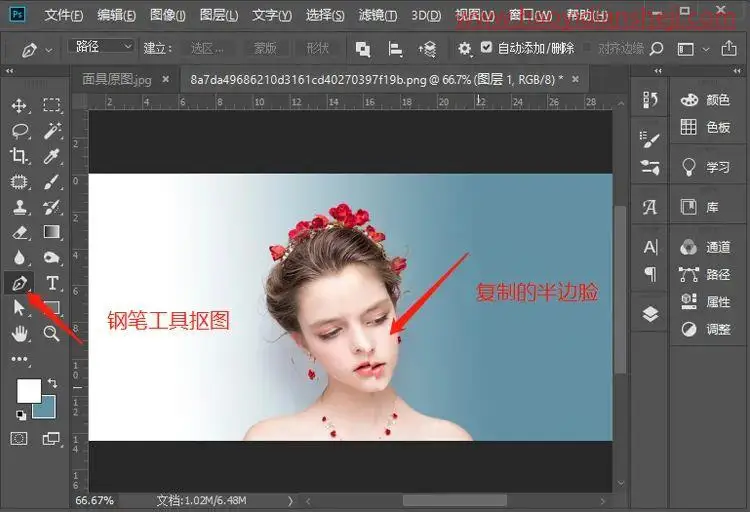Select the Hand tool
Viewport: 750px width, 512px height.
point(19,334)
